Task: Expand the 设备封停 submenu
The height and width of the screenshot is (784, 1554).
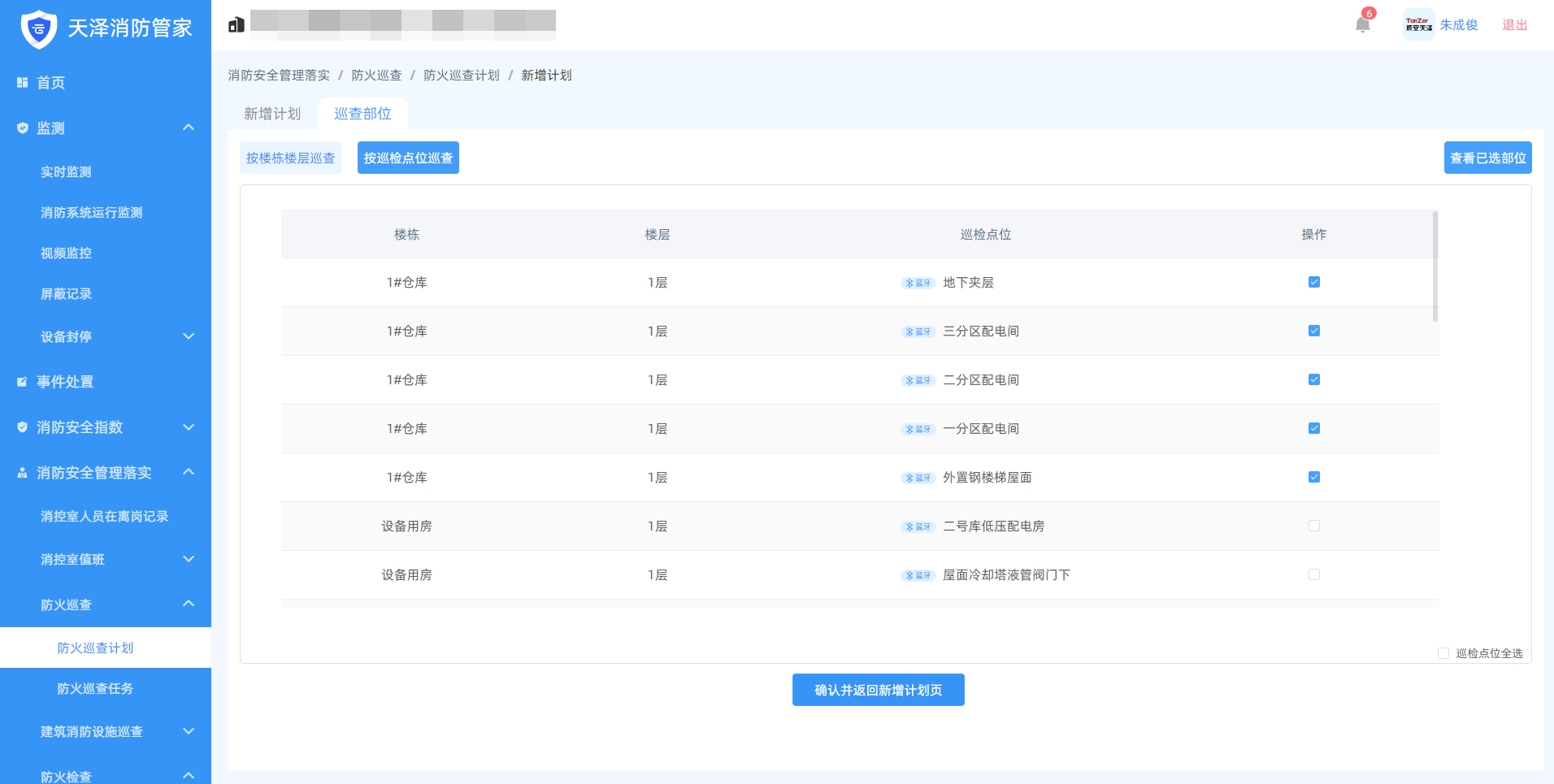Action: 189,336
